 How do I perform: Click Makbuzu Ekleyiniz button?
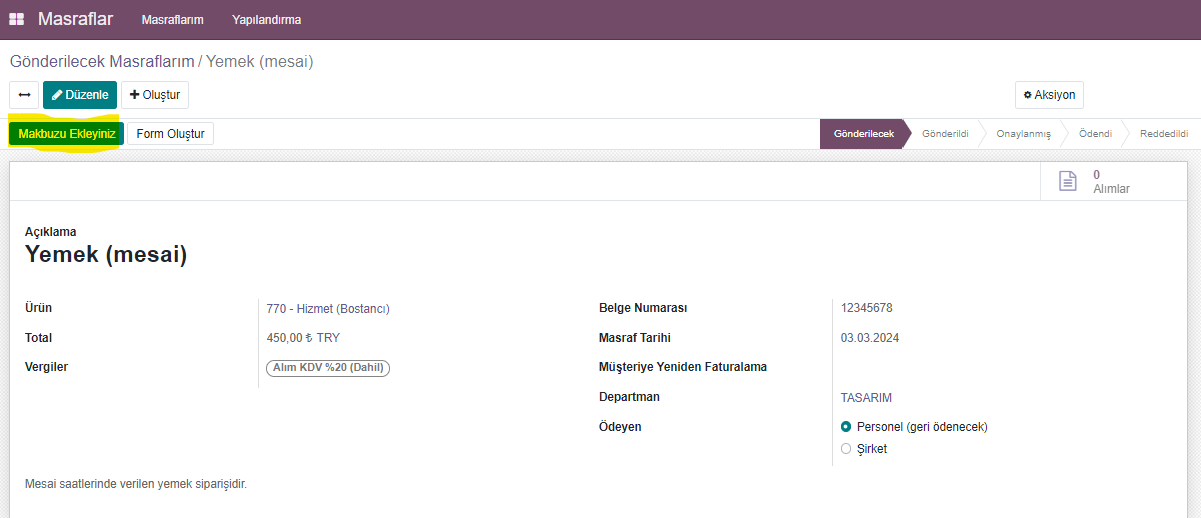[x=67, y=134]
